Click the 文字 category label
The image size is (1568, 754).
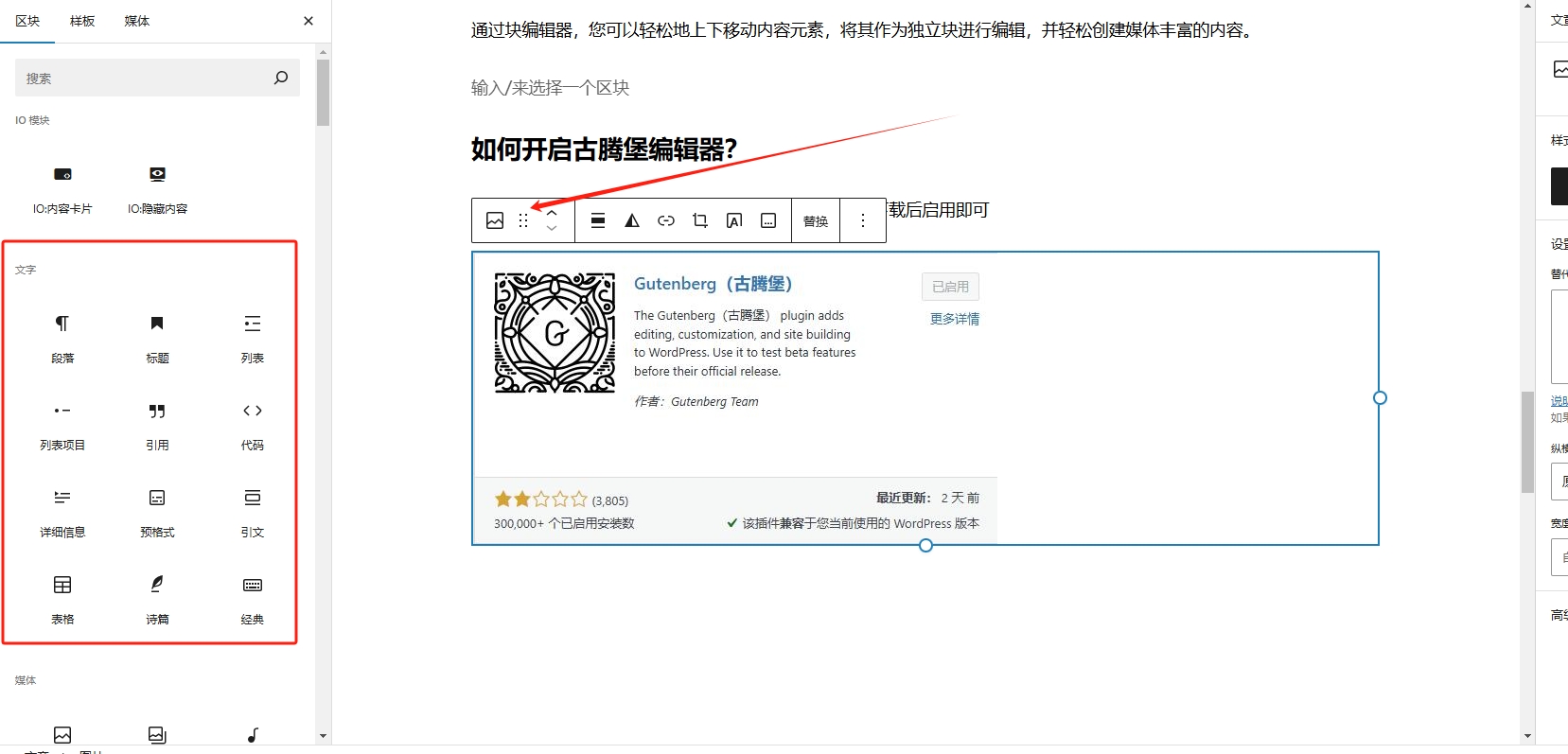(x=26, y=270)
